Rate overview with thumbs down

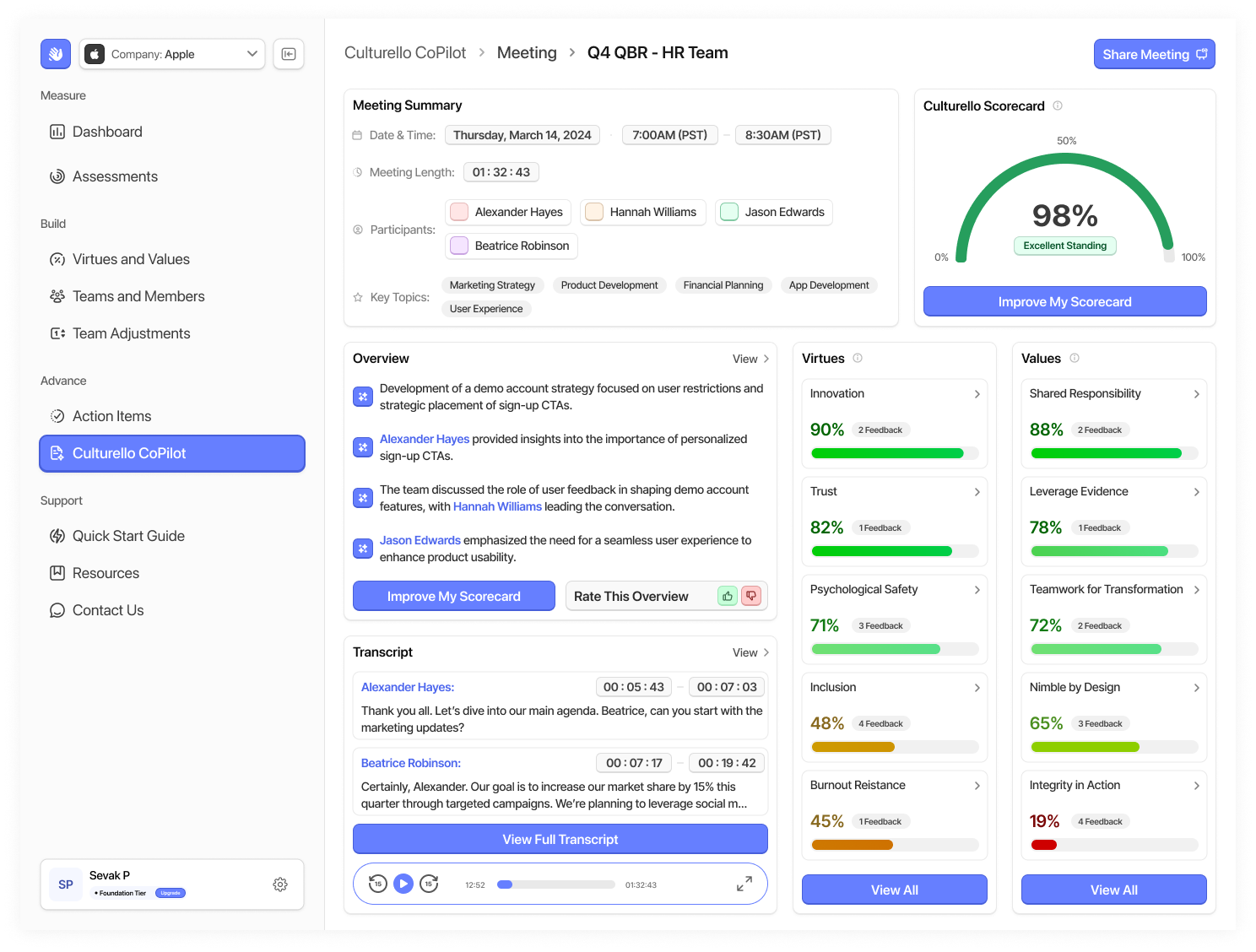pos(750,596)
